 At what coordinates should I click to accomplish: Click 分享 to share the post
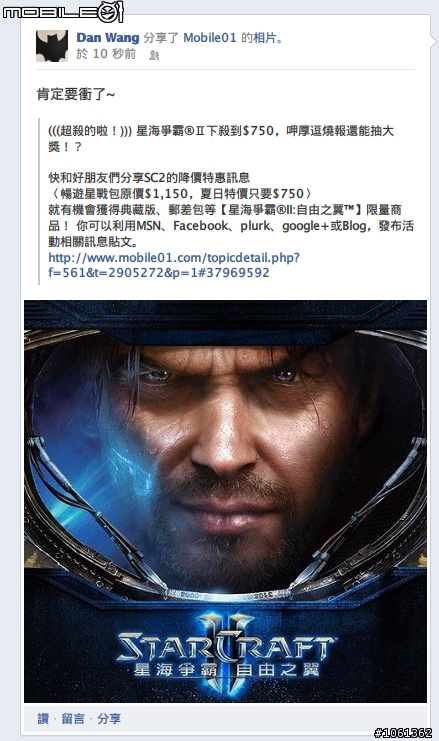click(109, 719)
